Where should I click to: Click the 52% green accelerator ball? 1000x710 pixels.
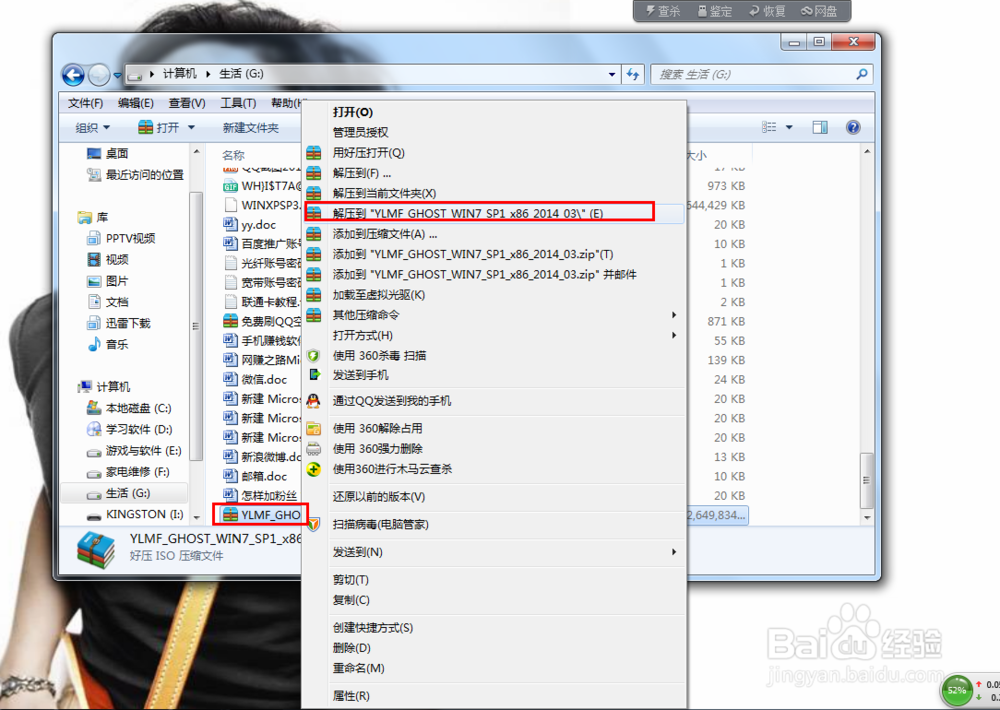[957, 690]
